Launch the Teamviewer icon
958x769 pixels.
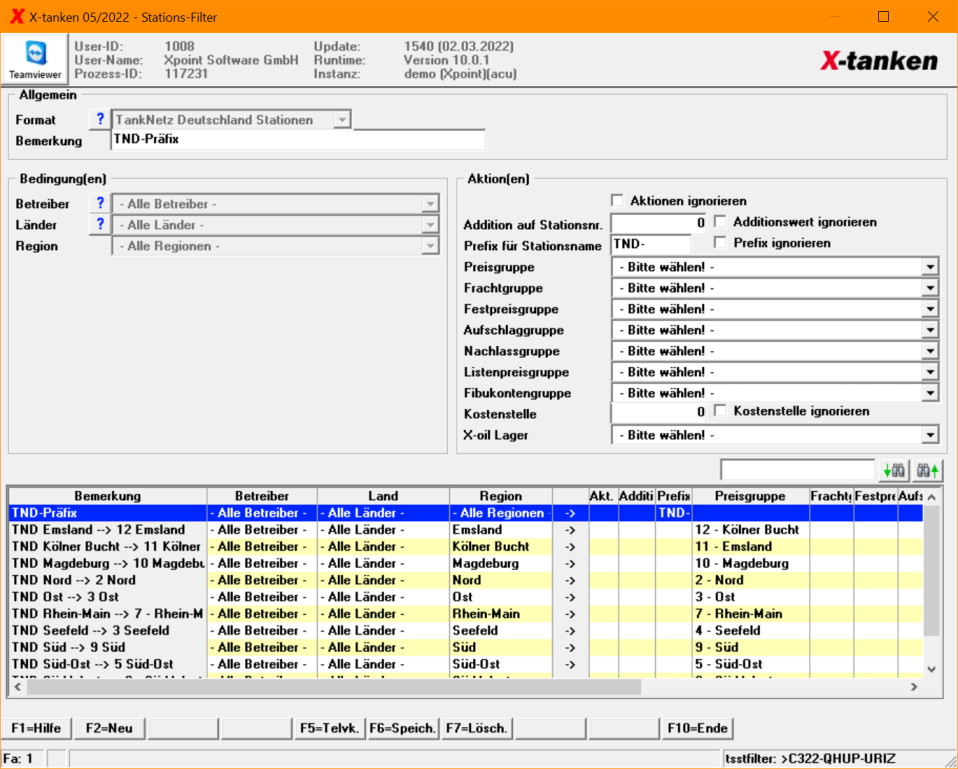click(x=35, y=59)
